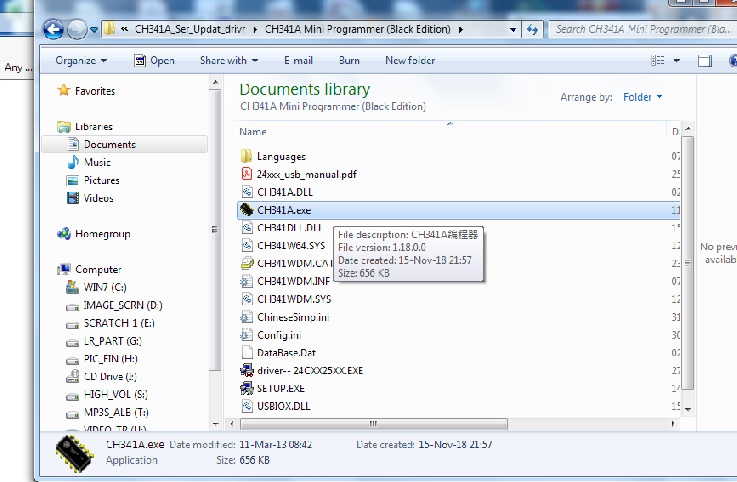
Task: Select the Config.ini file icon
Action: click(x=247, y=335)
